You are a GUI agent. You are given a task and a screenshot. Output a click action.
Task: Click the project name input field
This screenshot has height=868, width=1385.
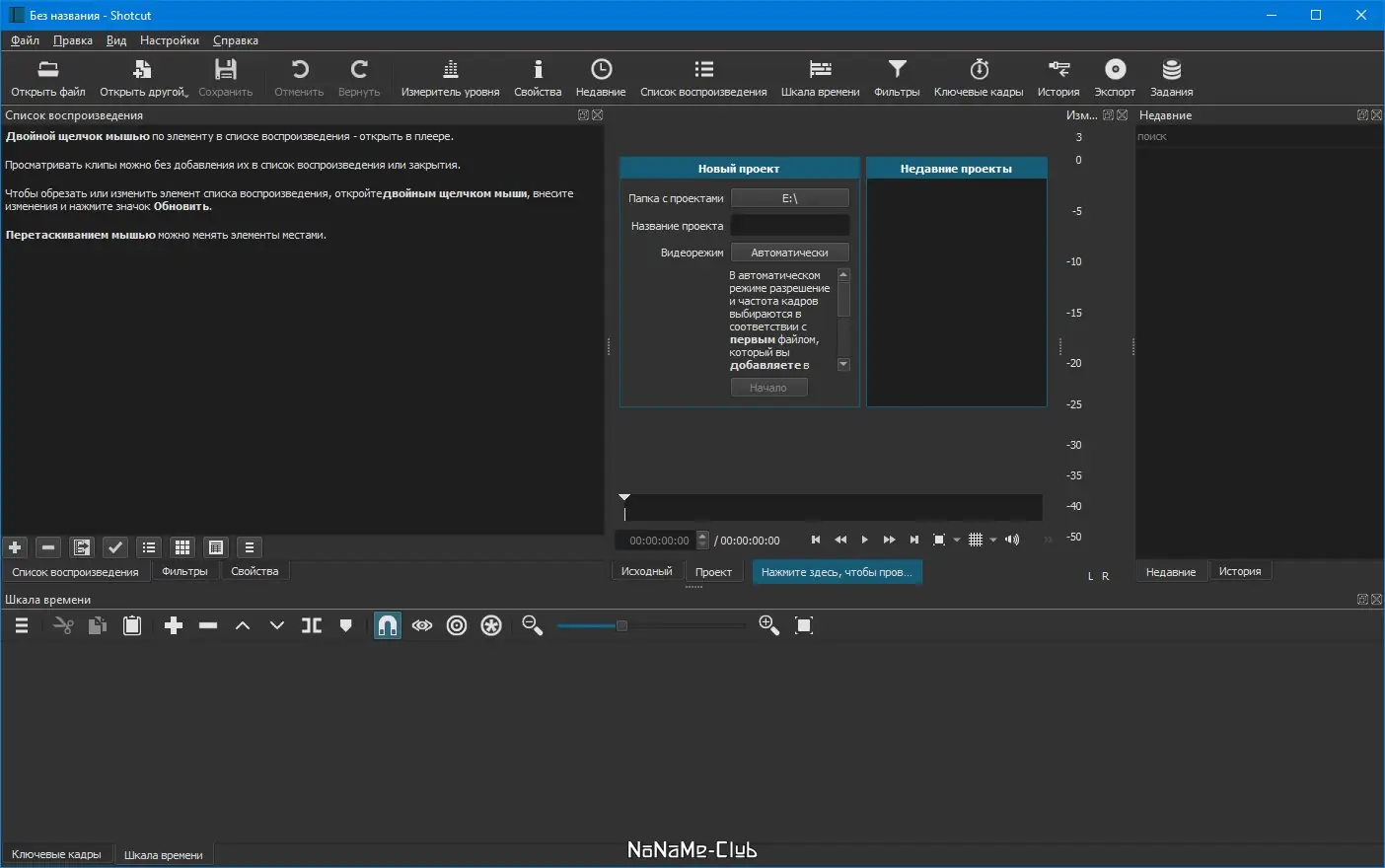pyautogui.click(x=789, y=226)
